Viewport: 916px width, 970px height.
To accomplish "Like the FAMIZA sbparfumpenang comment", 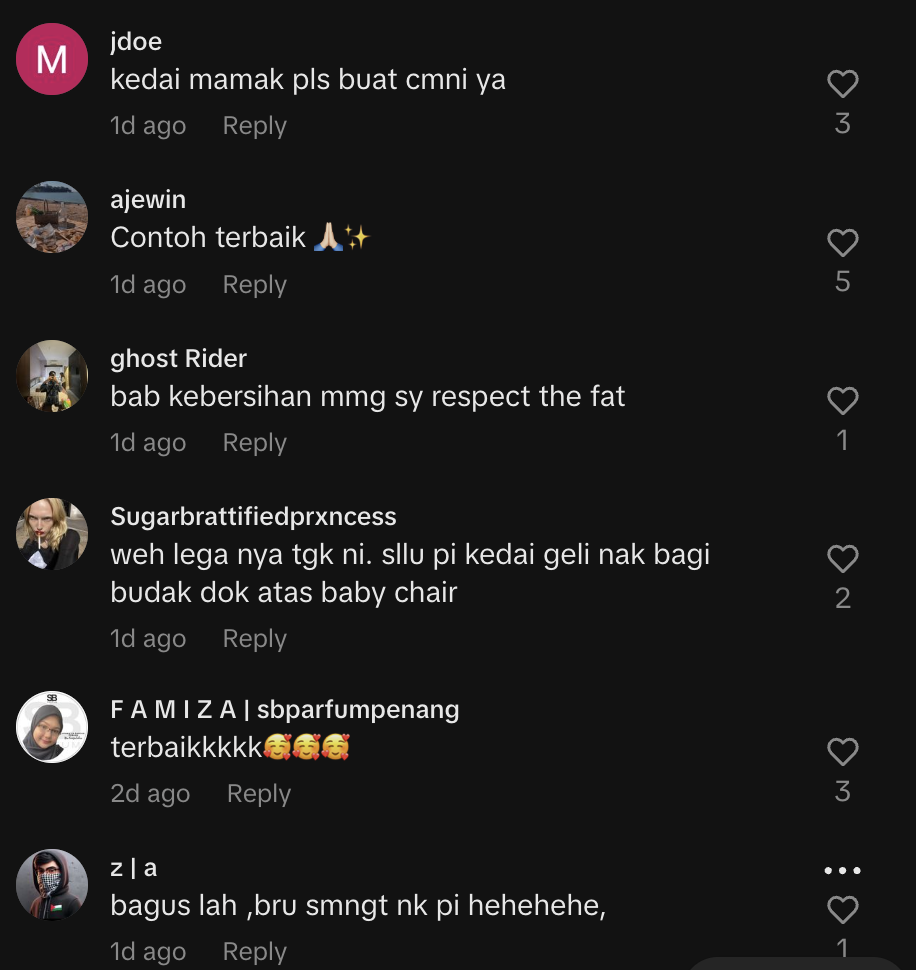I will [x=843, y=752].
